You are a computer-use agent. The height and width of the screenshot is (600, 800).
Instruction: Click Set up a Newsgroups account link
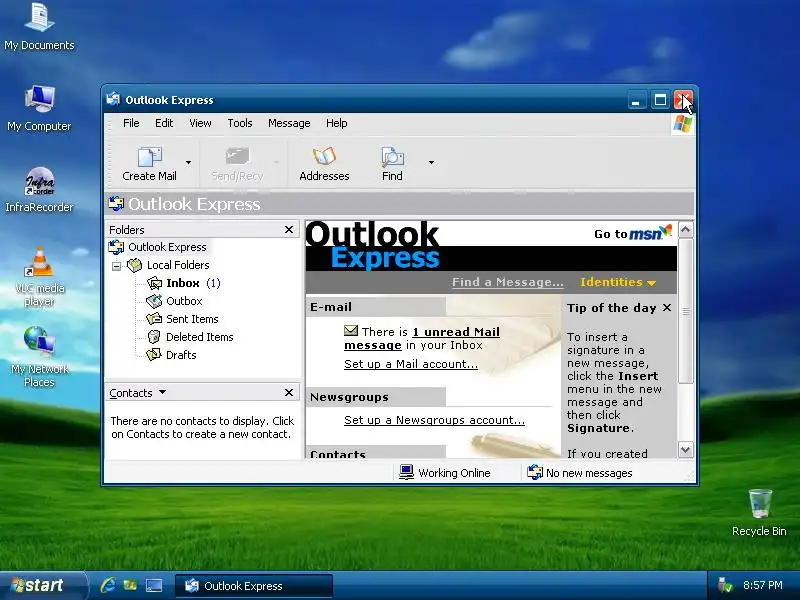tap(434, 420)
